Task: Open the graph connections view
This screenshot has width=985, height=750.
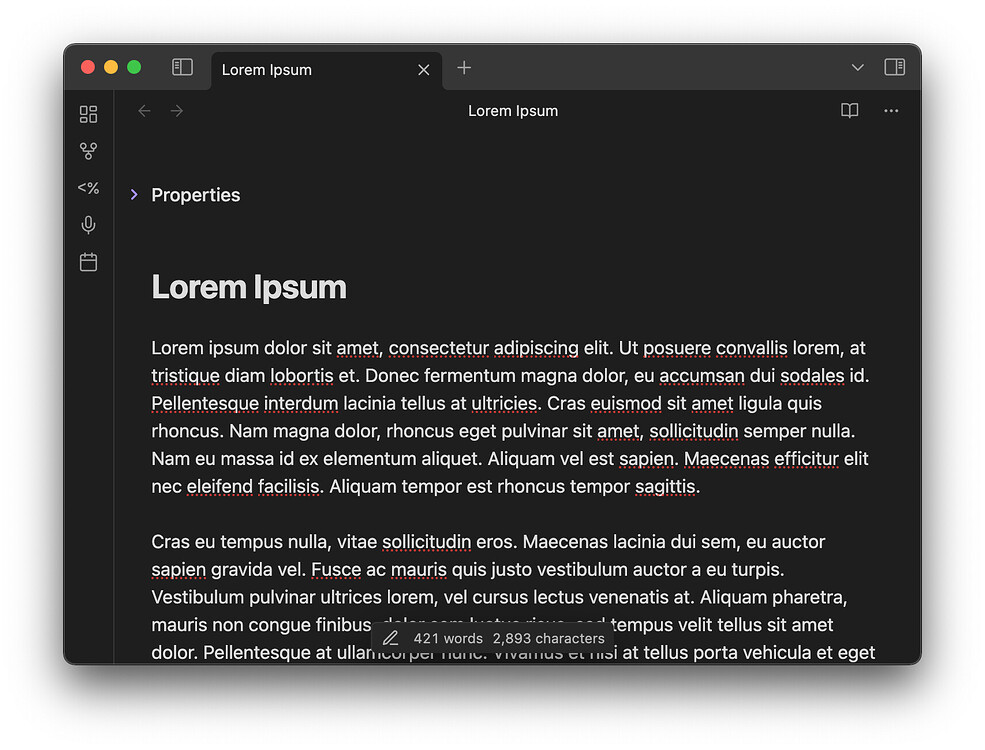Action: coord(88,151)
